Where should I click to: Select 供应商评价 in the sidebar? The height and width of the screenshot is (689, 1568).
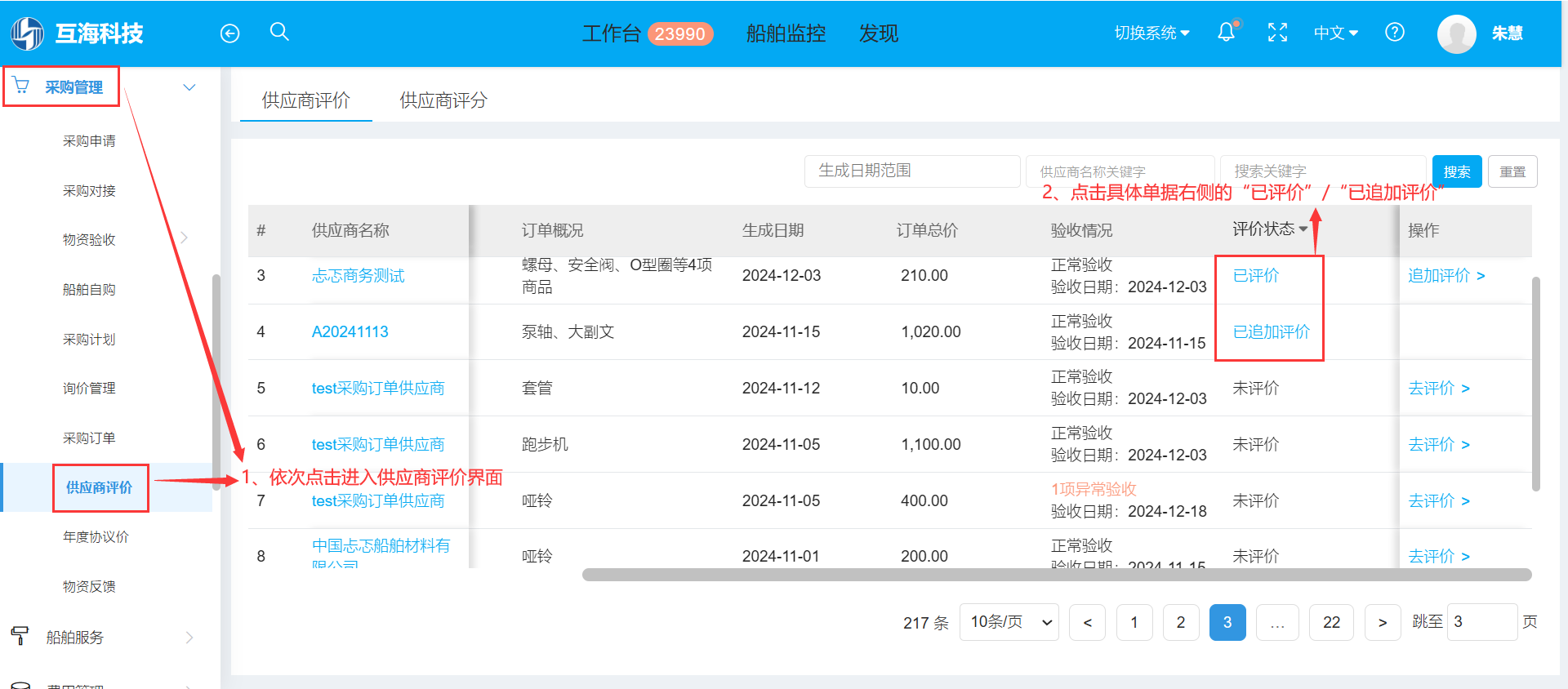point(99,487)
